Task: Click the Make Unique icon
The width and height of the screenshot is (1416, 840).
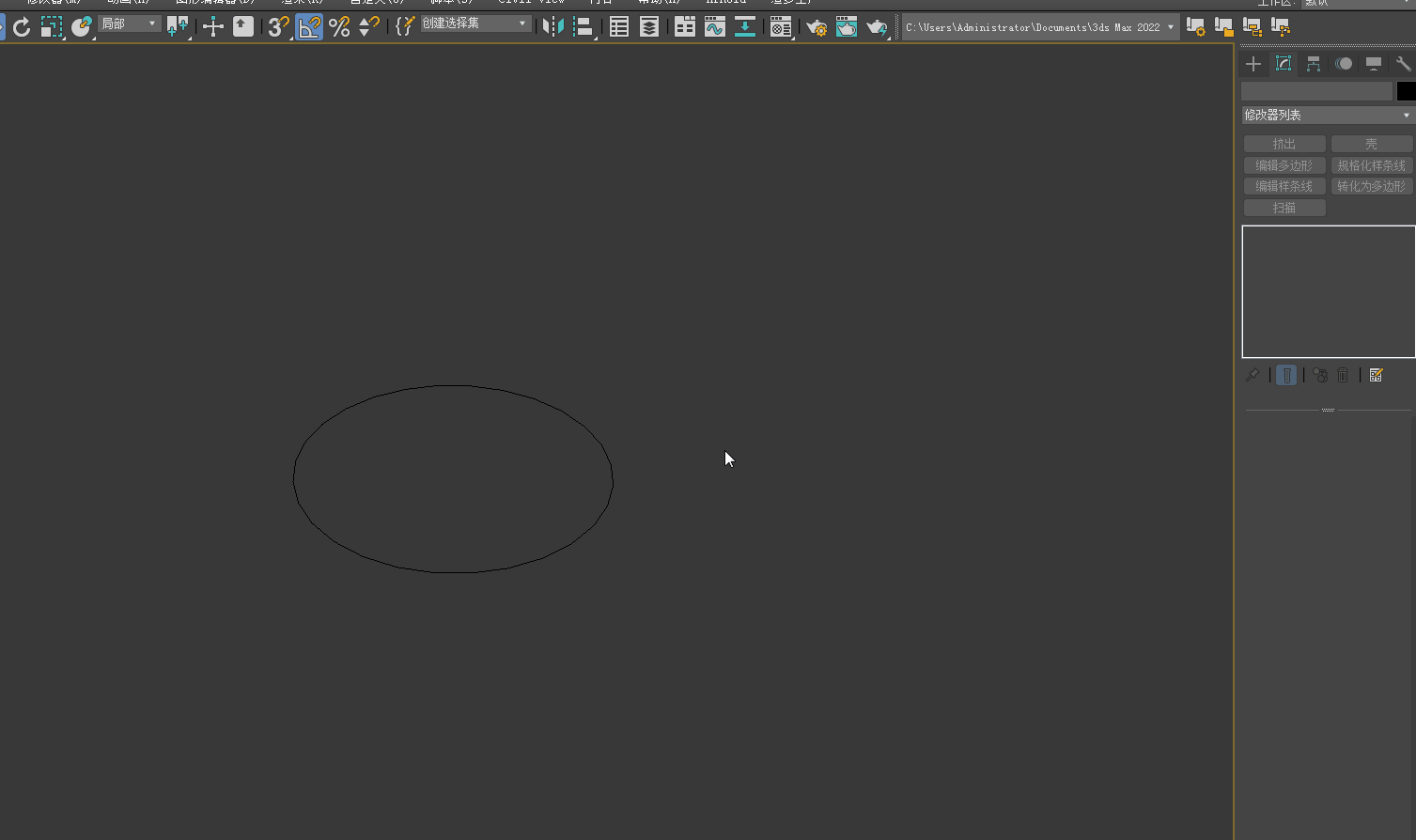Action: coord(1320,375)
